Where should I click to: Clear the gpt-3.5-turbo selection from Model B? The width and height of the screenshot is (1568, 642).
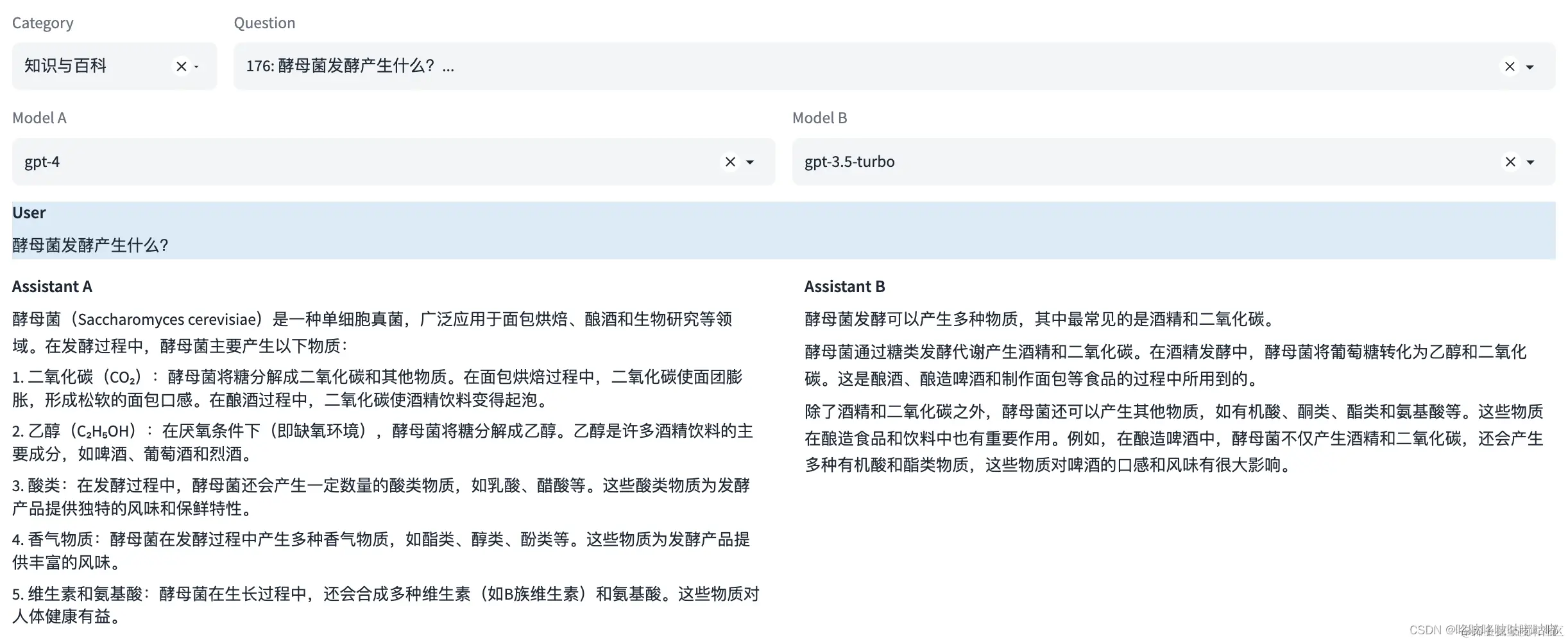coord(1510,162)
